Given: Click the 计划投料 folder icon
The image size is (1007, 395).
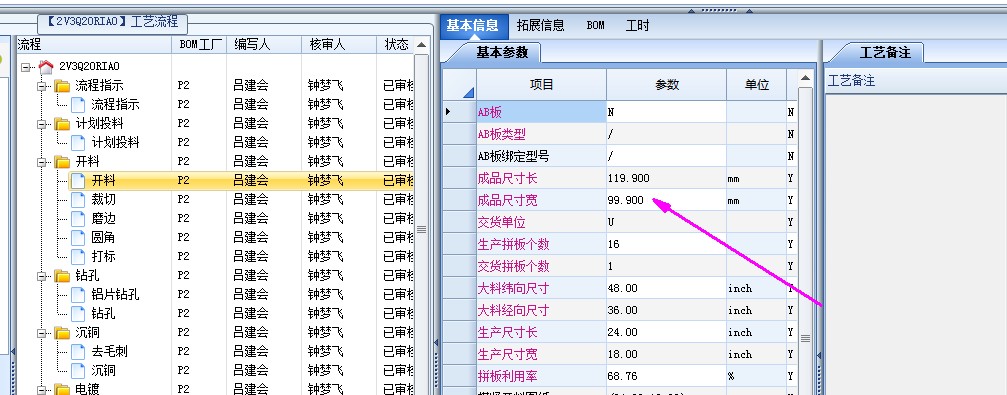Looking at the screenshot, I should point(62,123).
